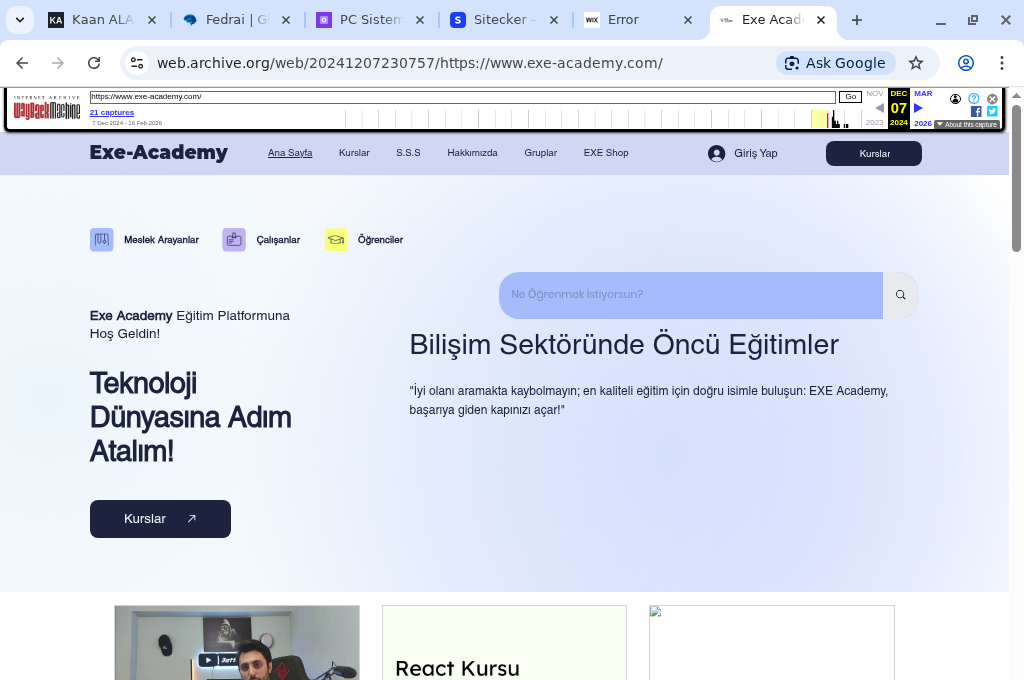
Task: Open the Chrome browser menu
Action: (1003, 62)
